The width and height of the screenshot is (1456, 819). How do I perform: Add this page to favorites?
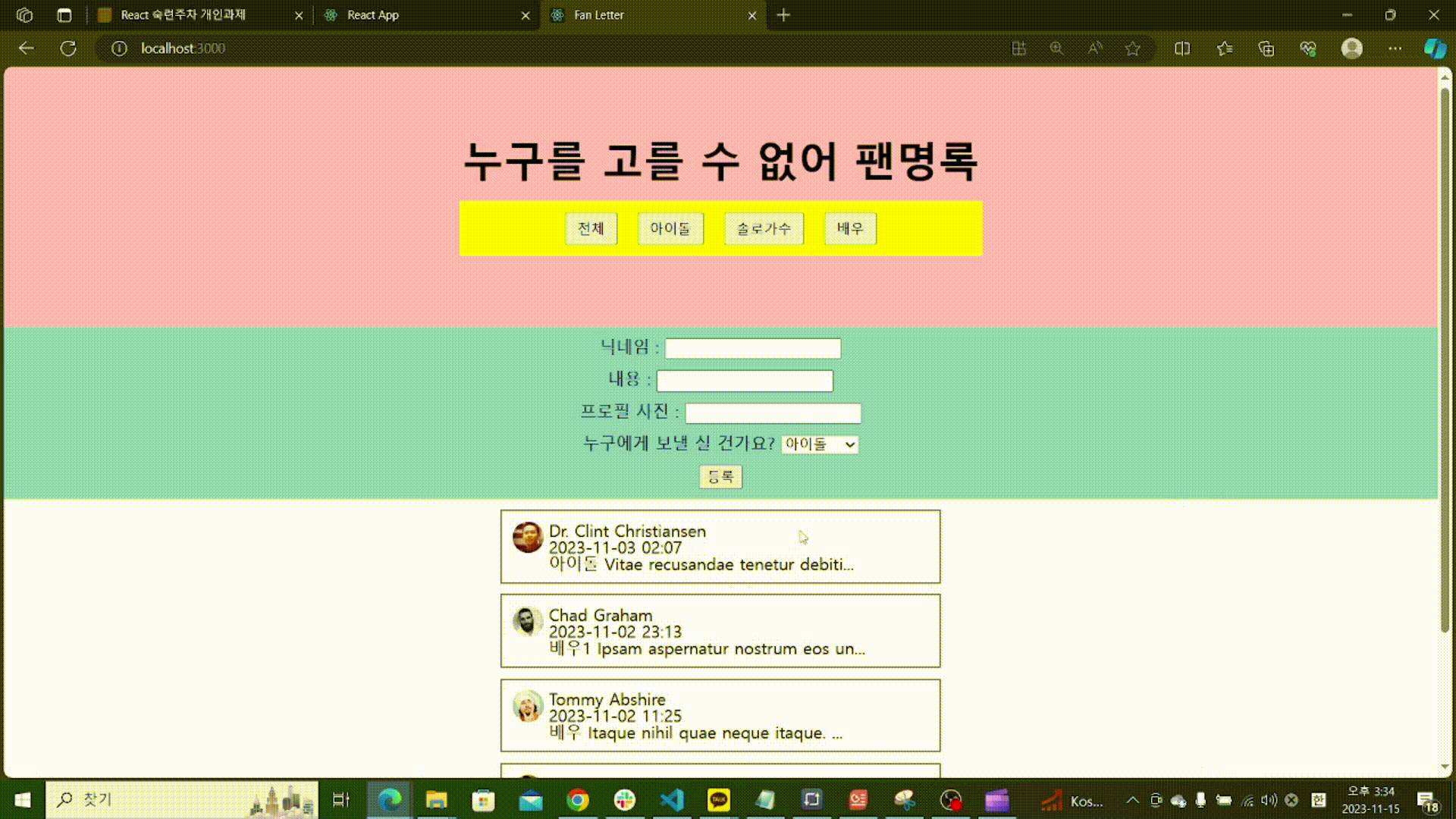[x=1132, y=49]
